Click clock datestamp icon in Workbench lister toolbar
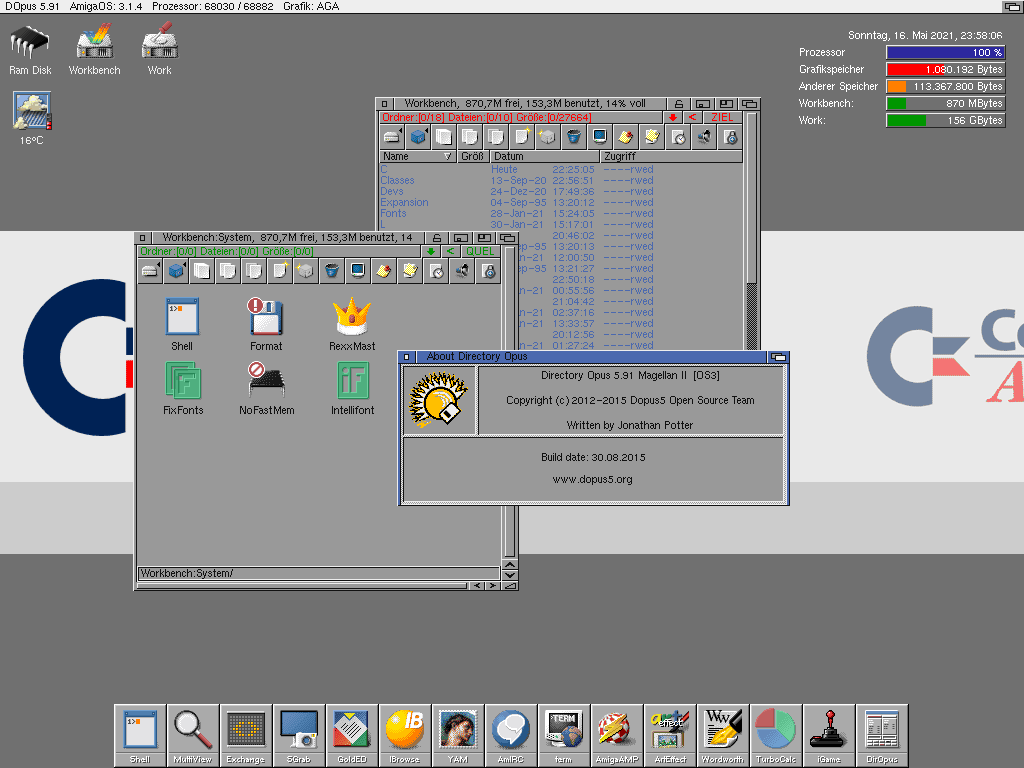Screen dimensions: 1024x768 tap(678, 136)
